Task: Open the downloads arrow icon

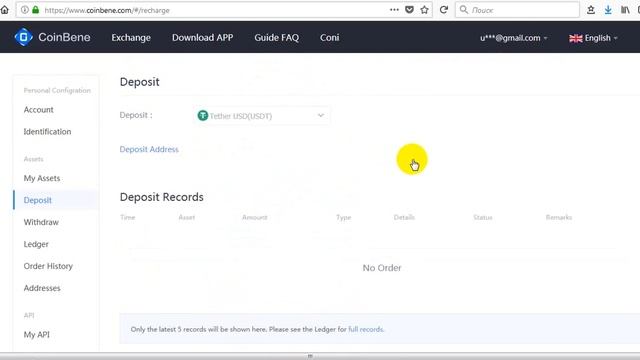Action: 608,10
